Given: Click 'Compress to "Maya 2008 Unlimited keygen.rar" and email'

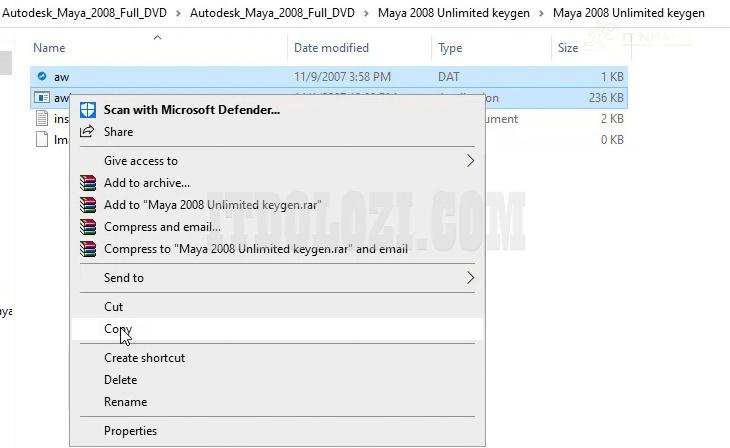Looking at the screenshot, I should (x=255, y=249).
